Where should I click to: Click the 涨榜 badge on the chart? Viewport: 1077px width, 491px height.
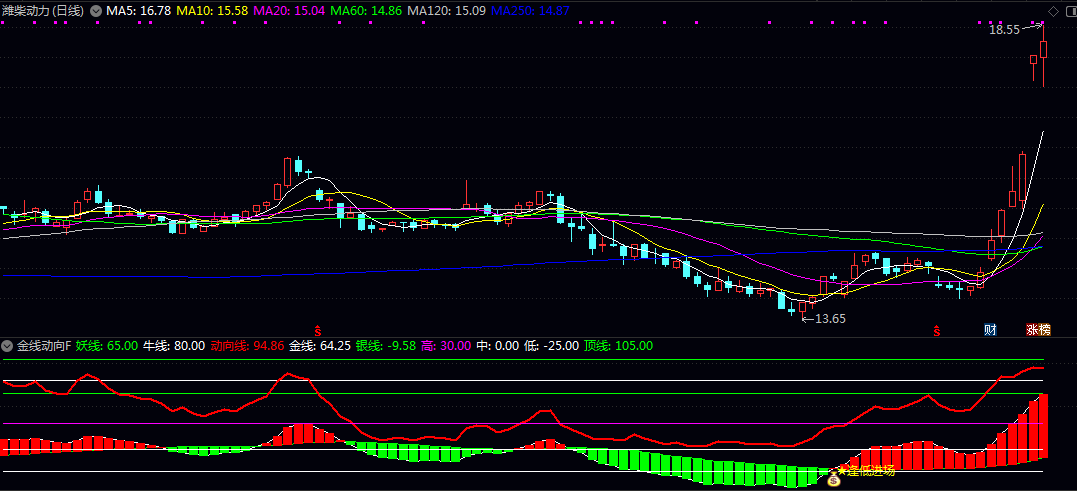tap(1038, 329)
